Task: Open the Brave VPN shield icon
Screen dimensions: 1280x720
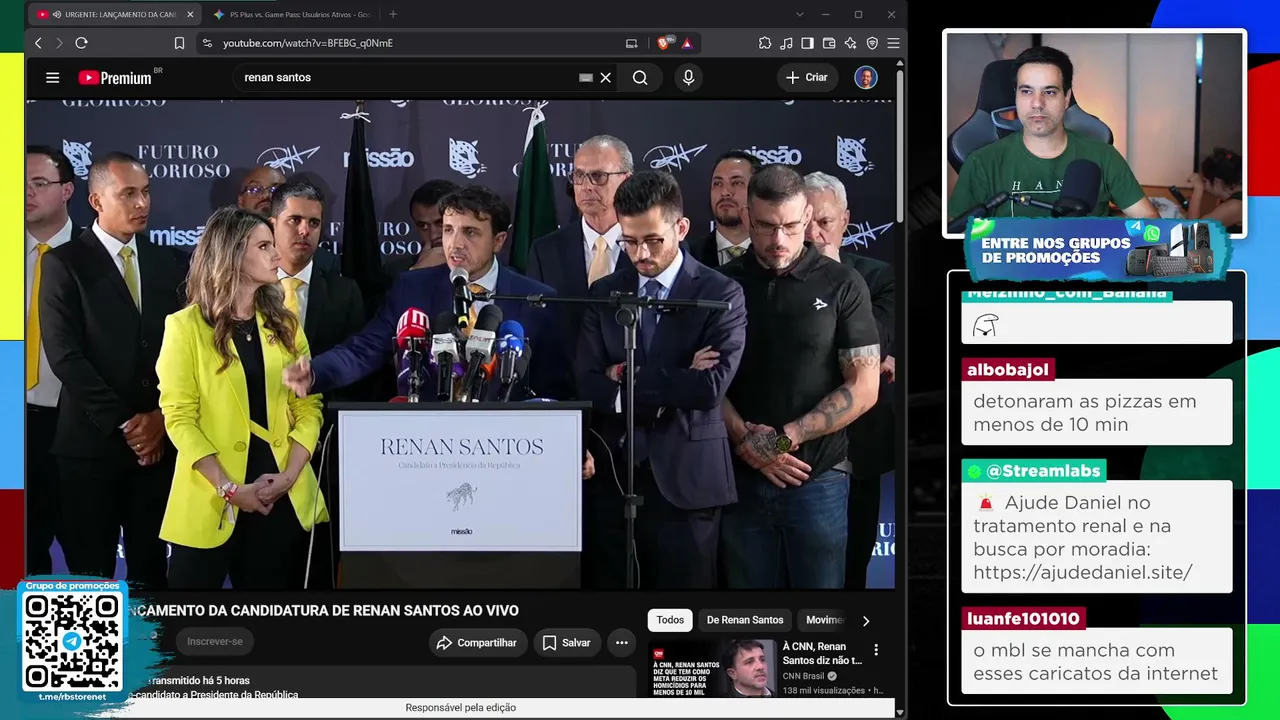Action: point(872,43)
